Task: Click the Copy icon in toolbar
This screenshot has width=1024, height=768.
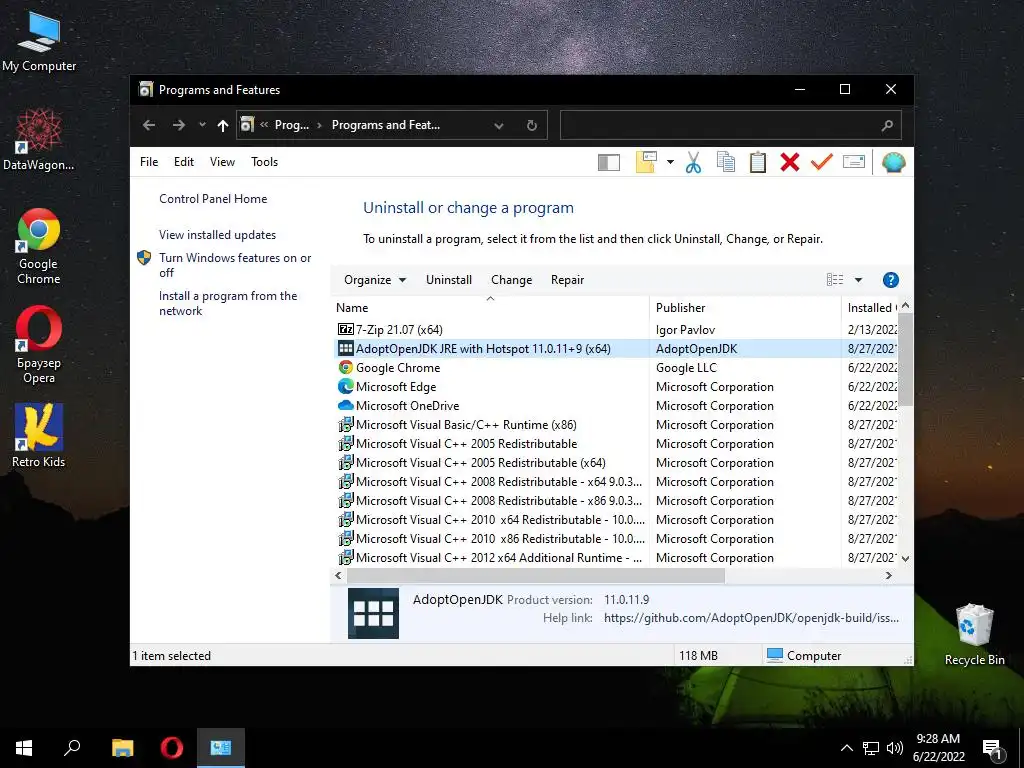Action: click(726, 162)
